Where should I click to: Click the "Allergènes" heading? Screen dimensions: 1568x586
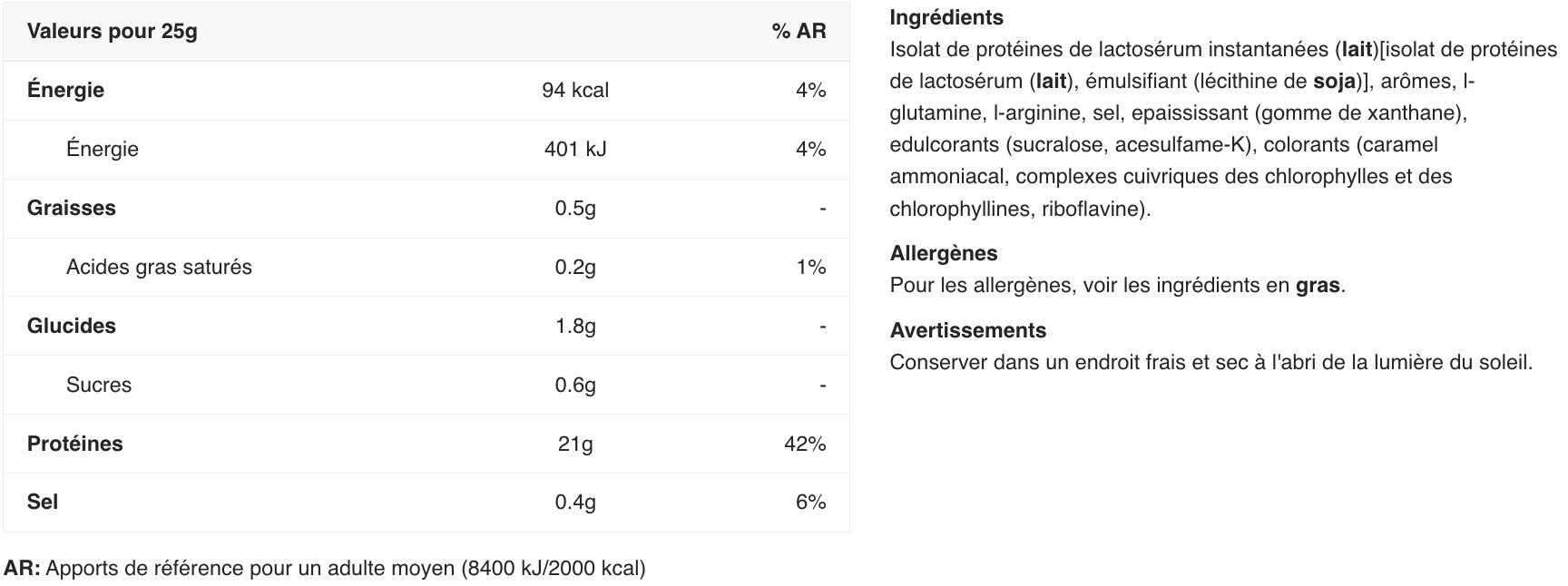[944, 253]
